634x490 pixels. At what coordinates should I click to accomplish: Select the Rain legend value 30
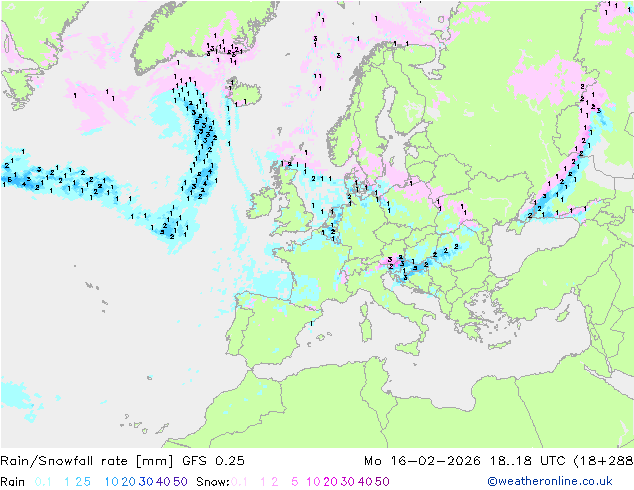(x=146, y=482)
